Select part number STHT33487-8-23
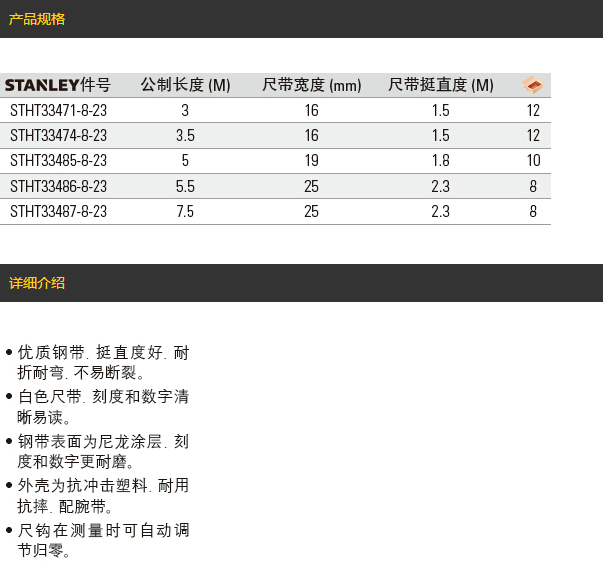Viewport: 603px width, 582px height. (58, 212)
